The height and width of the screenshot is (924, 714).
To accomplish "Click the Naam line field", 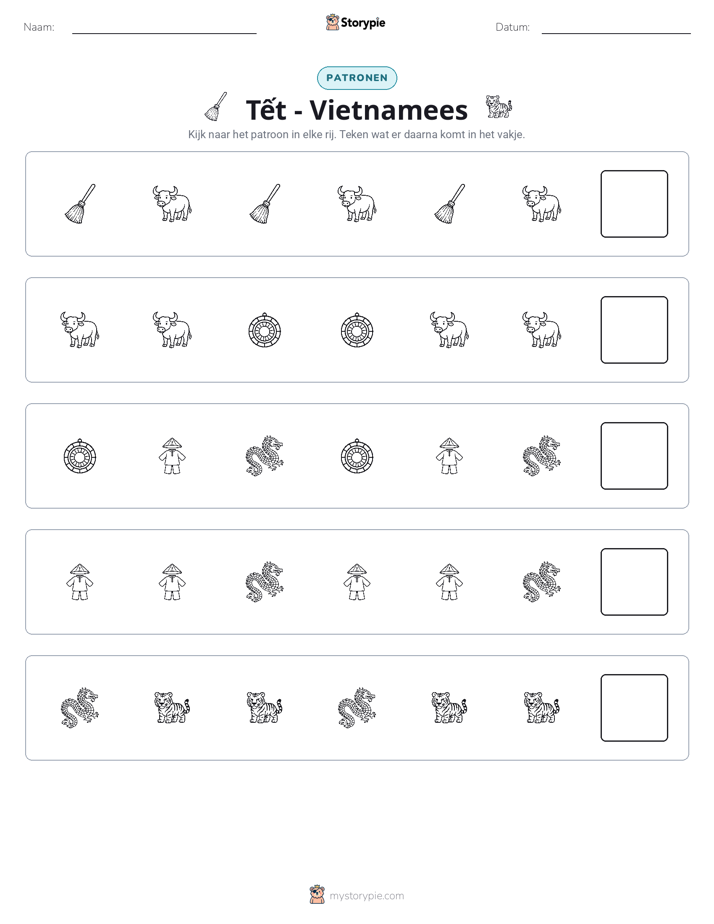I will pyautogui.click(x=164, y=28).
